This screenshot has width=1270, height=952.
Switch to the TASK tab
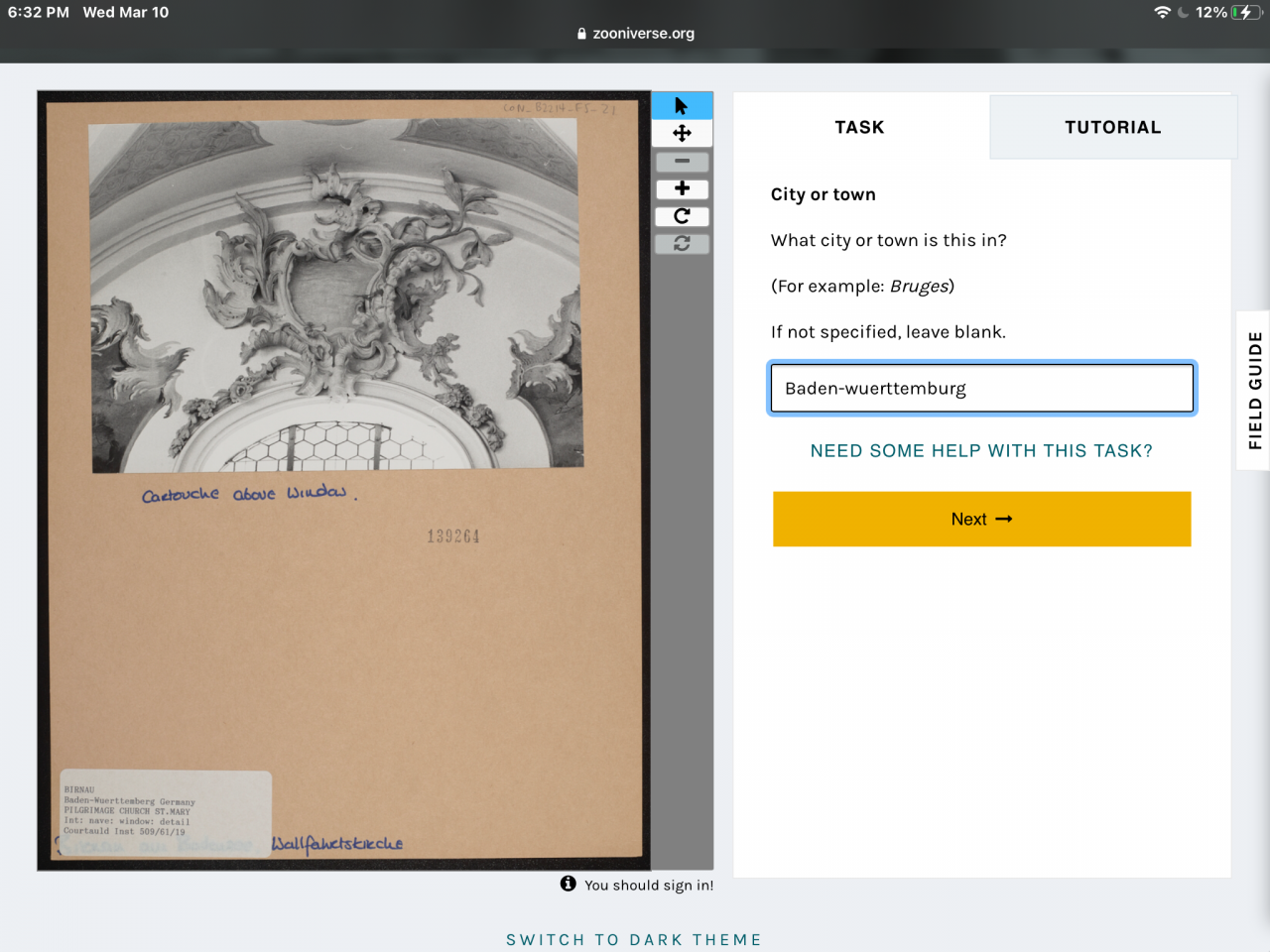point(860,127)
